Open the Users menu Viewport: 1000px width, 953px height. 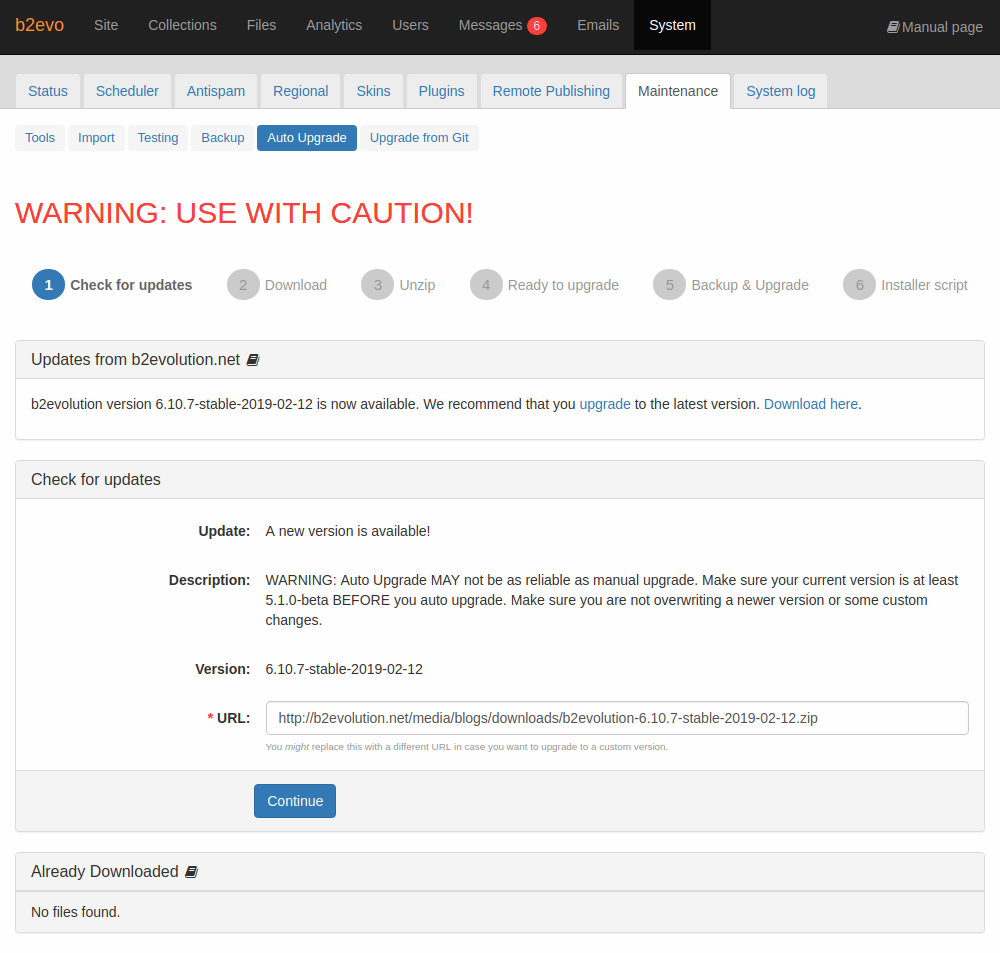coord(410,25)
